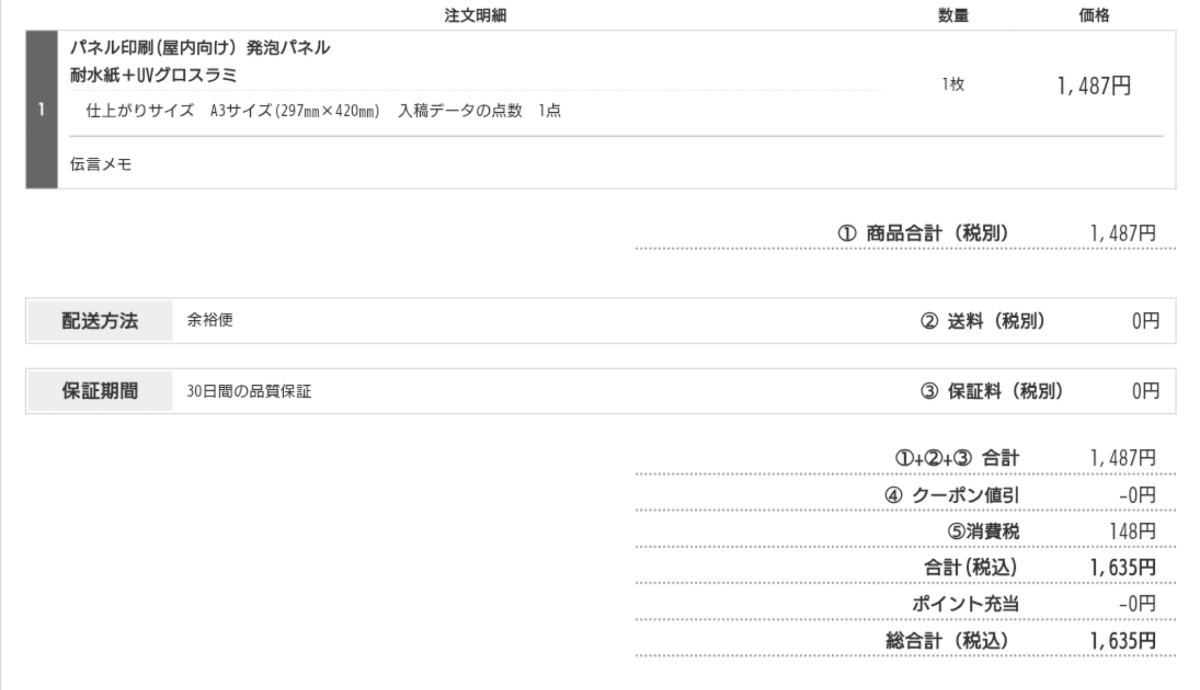Image resolution: width=1200 pixels, height=690 pixels.
Task: Click the 耐水紙+UVグロスラミ paper type text
Action: [153, 73]
